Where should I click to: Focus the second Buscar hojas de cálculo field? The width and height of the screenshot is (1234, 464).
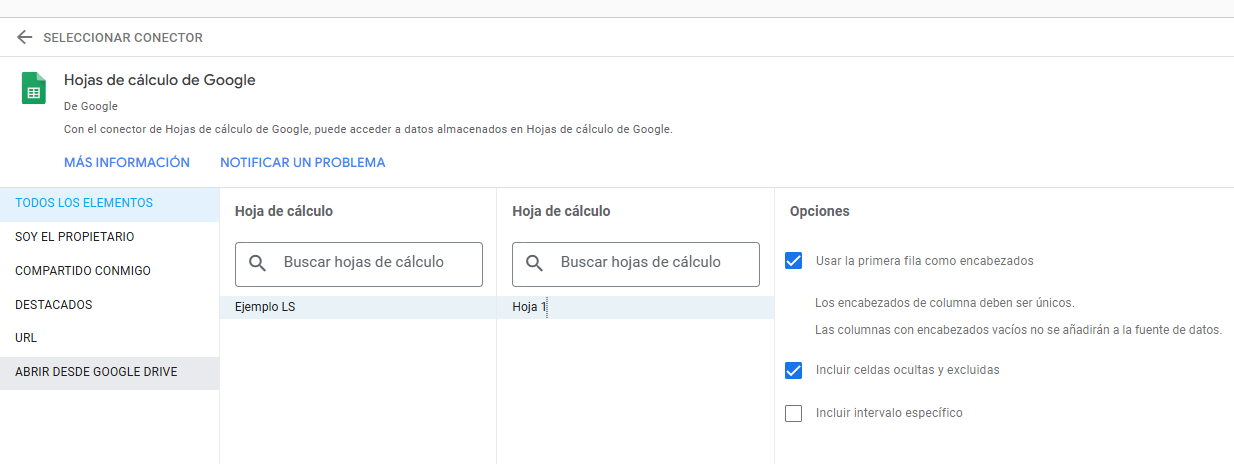coord(636,264)
